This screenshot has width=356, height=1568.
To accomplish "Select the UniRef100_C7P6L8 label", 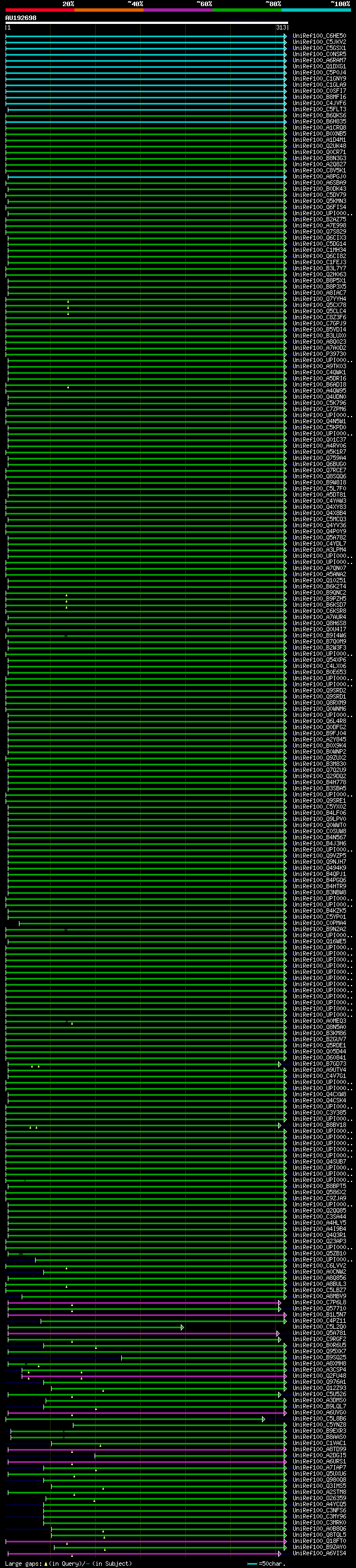I will click(x=319, y=1303).
